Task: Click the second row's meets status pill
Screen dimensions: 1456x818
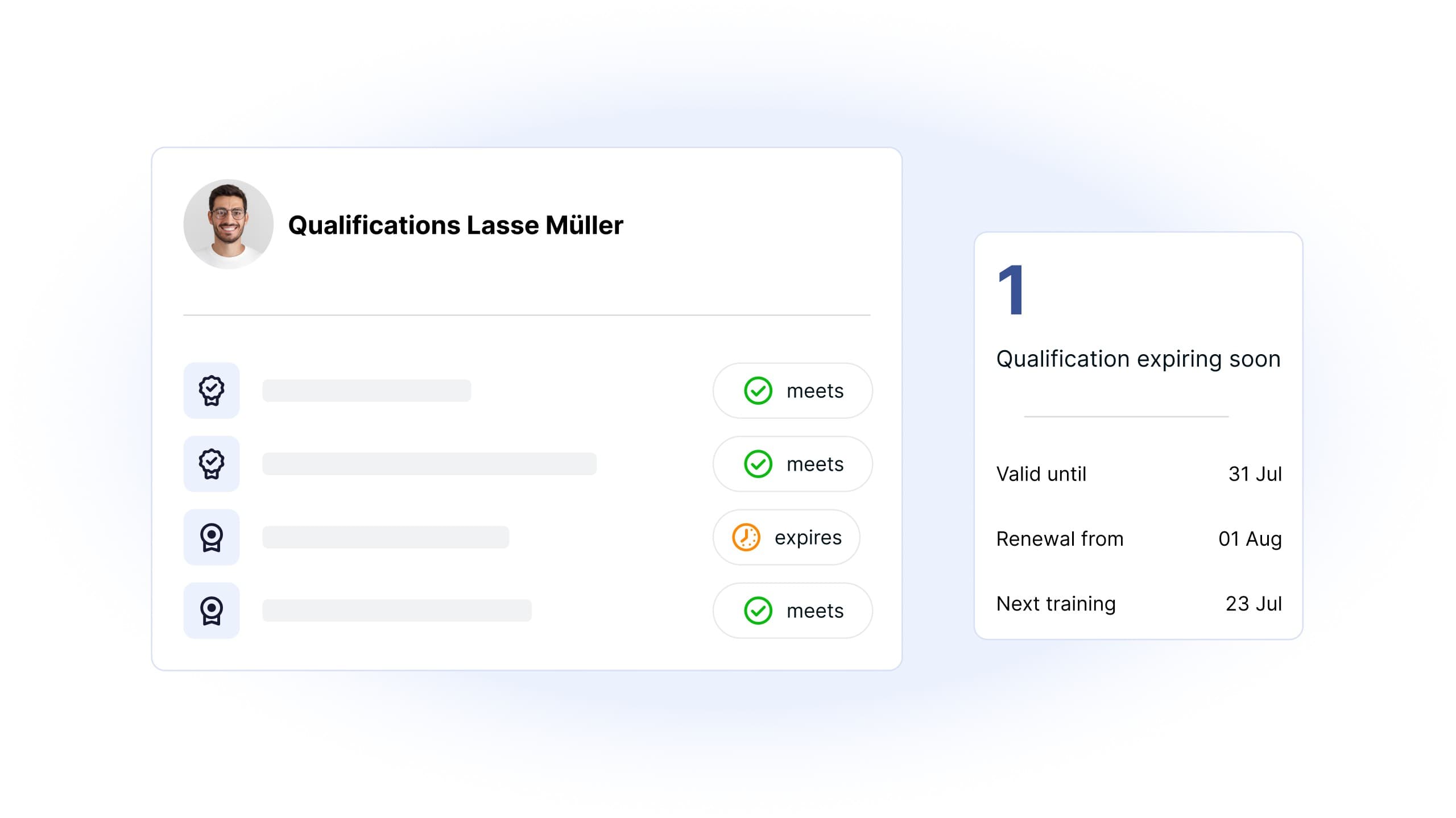Action: (x=792, y=464)
